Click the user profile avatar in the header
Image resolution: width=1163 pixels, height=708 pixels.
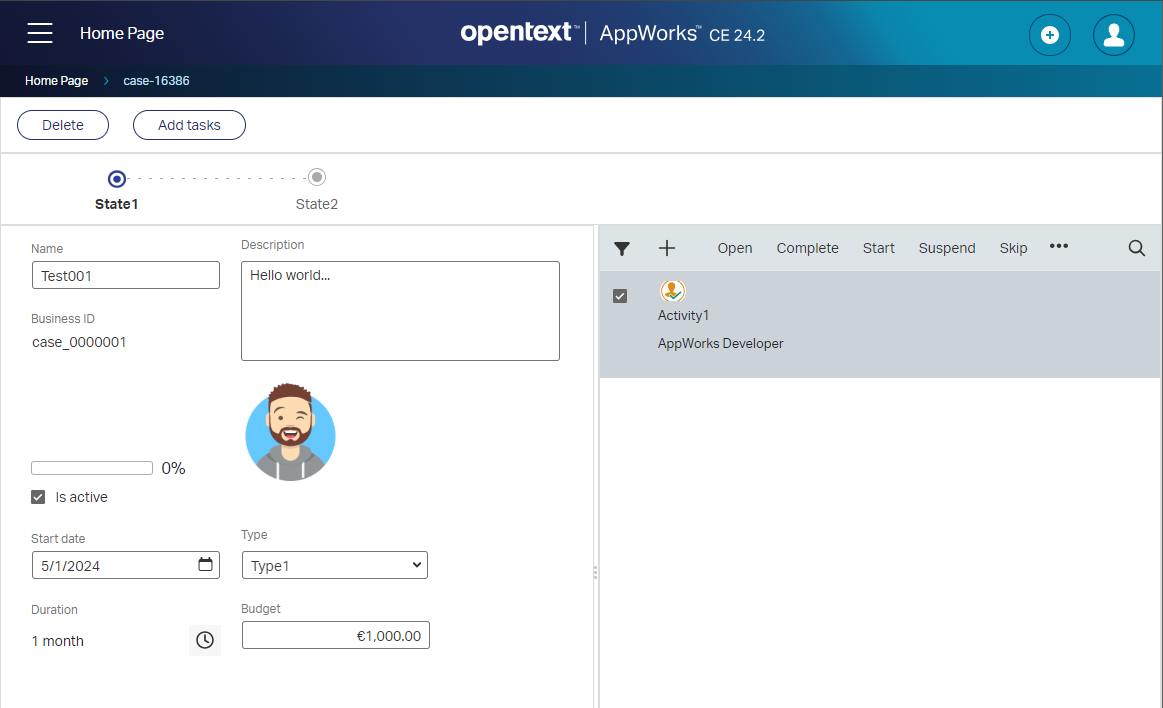click(x=1113, y=35)
